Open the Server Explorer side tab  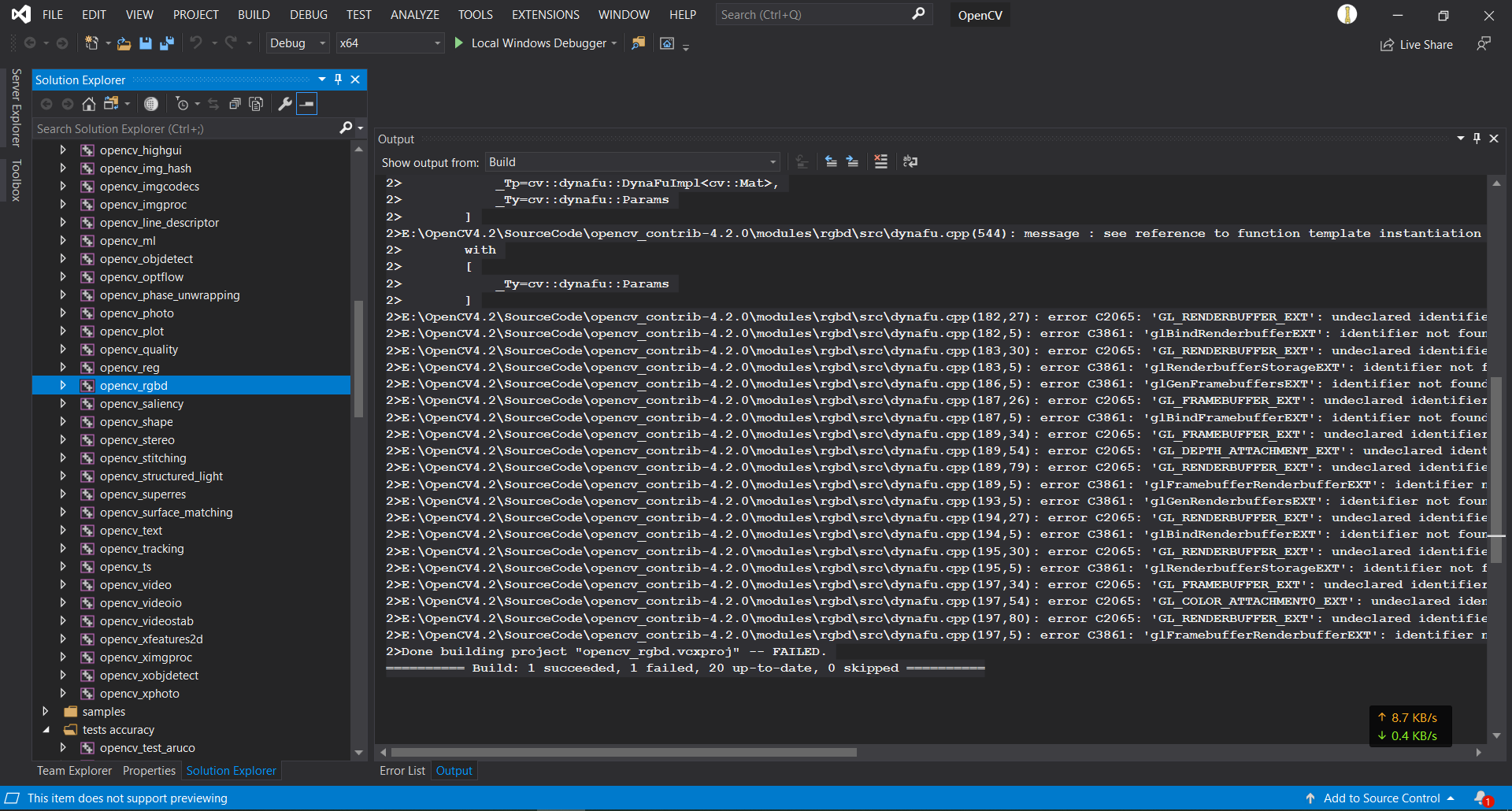16,108
